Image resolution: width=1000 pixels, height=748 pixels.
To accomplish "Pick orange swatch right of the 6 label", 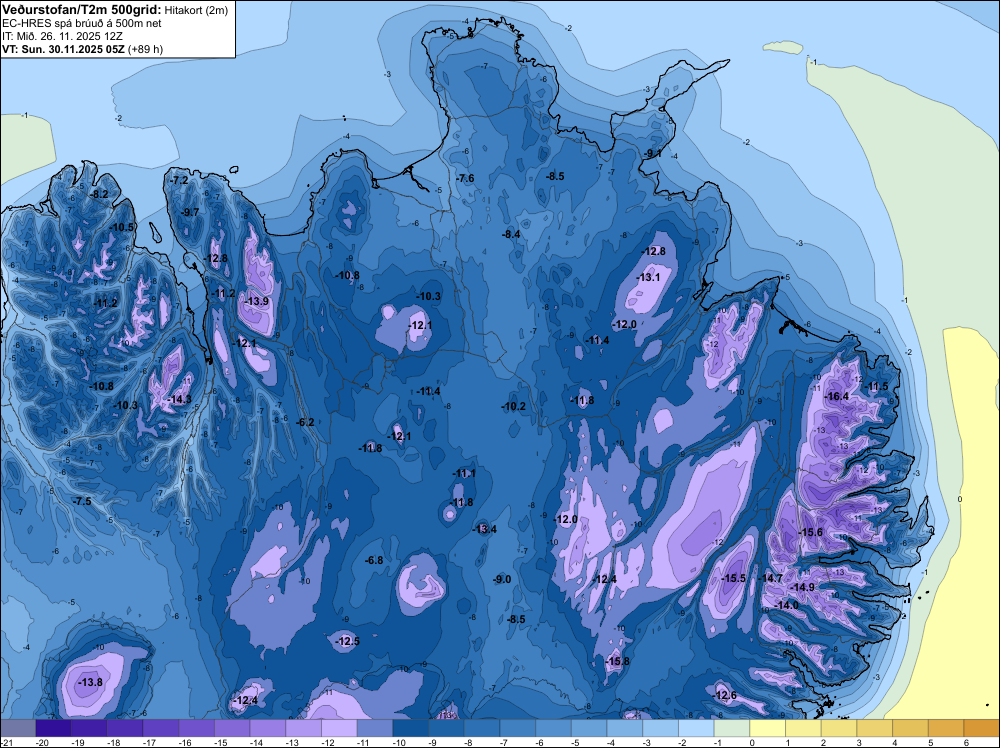I will pyautogui.click(x=982, y=728).
